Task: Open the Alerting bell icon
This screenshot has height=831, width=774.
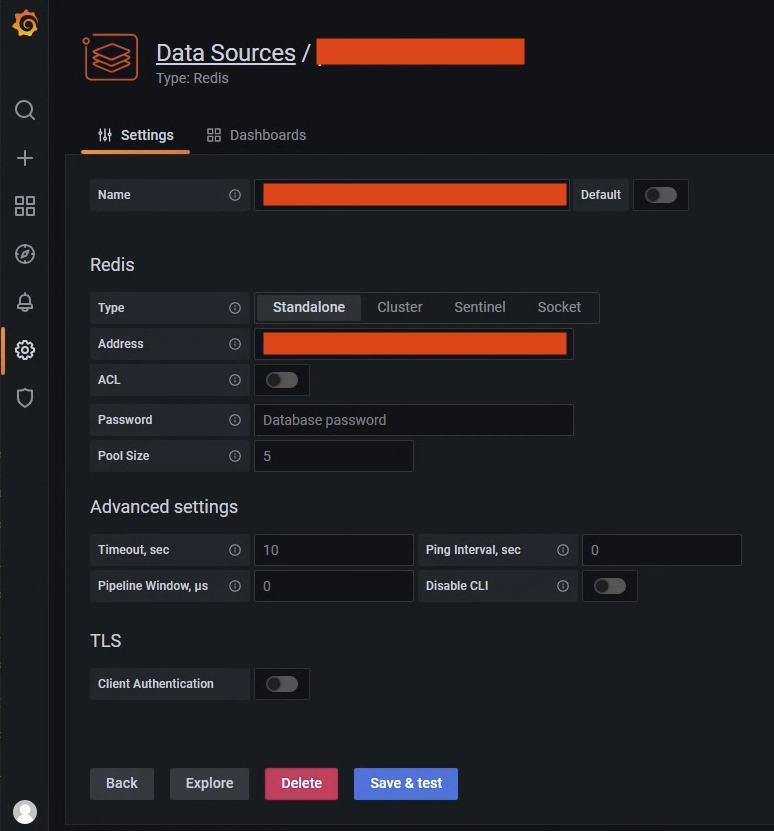Action: pos(25,302)
